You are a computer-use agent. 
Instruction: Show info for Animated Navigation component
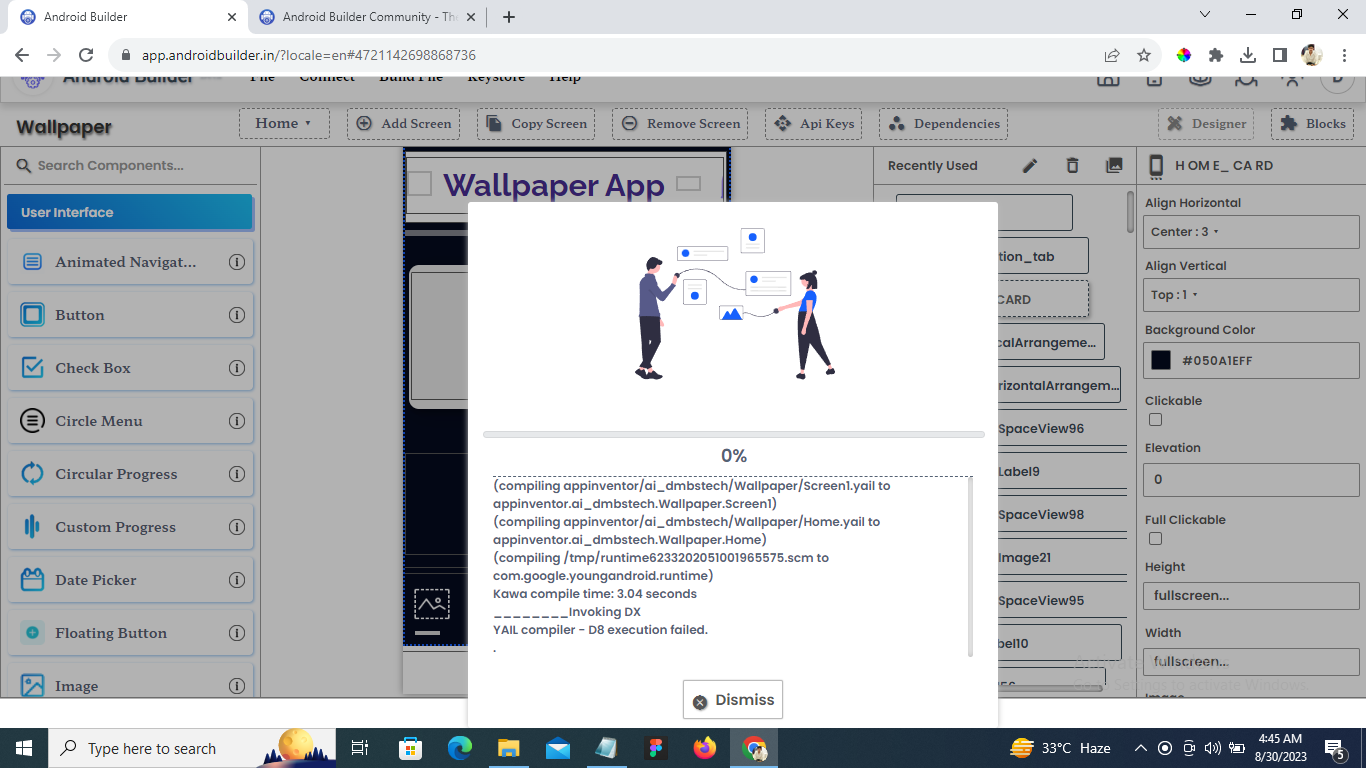237,262
